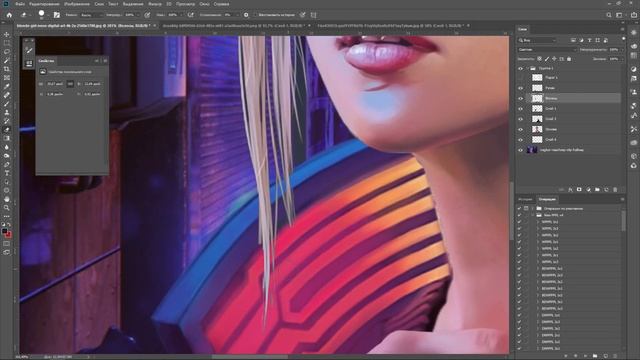Select the Move tool
Image resolution: width=640 pixels, height=360 pixels.
click(x=7, y=34)
